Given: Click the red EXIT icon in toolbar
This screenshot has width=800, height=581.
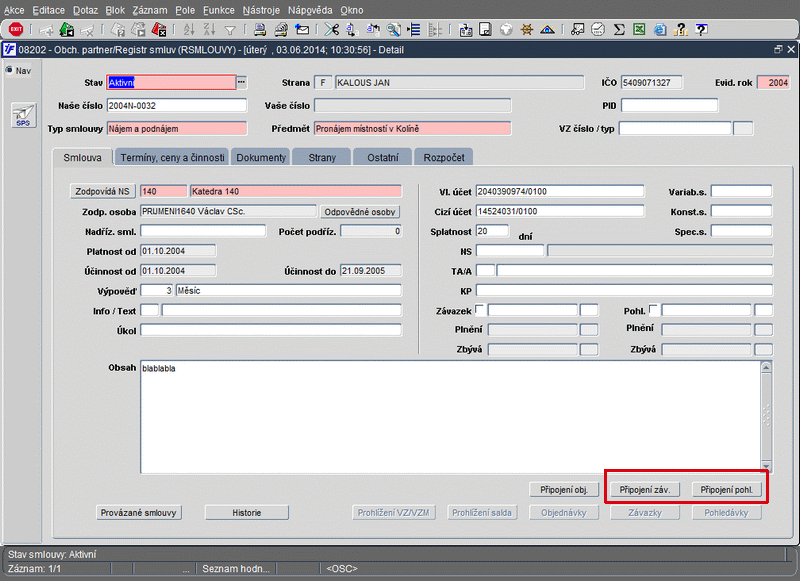Looking at the screenshot, I should [x=16, y=30].
